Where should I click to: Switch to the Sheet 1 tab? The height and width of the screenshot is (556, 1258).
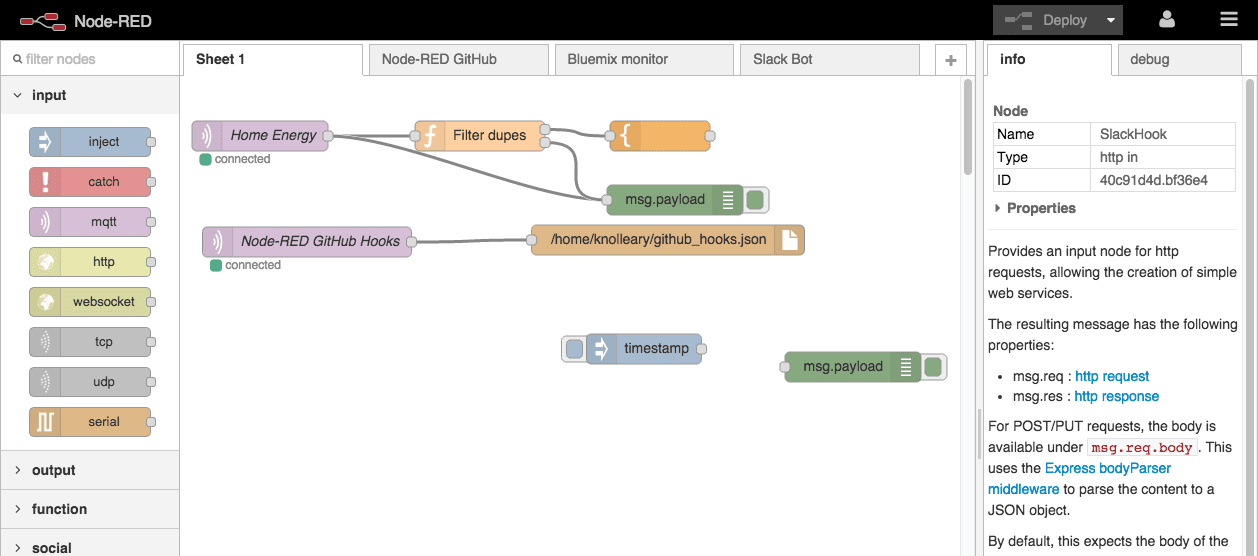click(273, 59)
